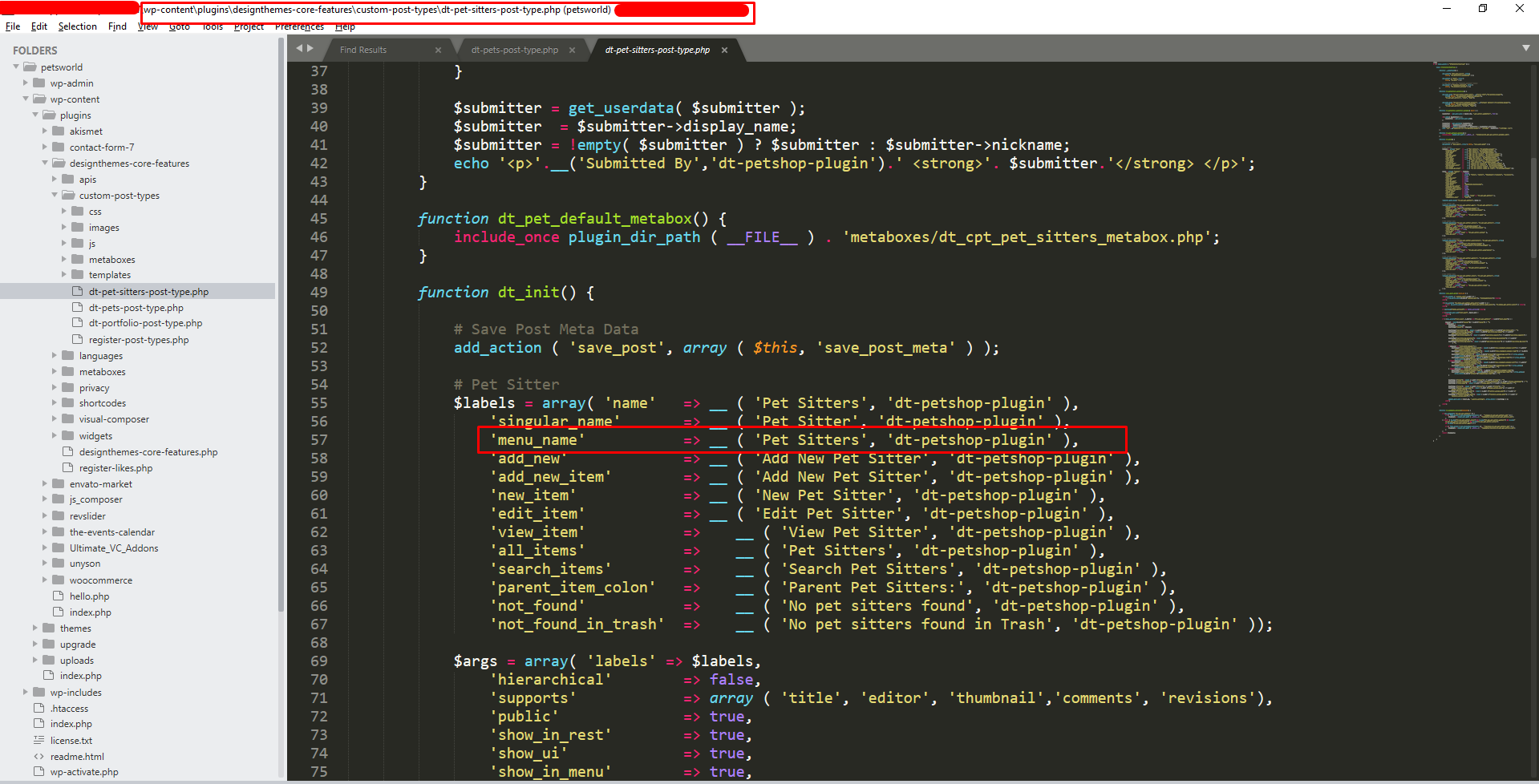Select the js_composer folder
Screen dimensions: 1539x784
coord(95,499)
